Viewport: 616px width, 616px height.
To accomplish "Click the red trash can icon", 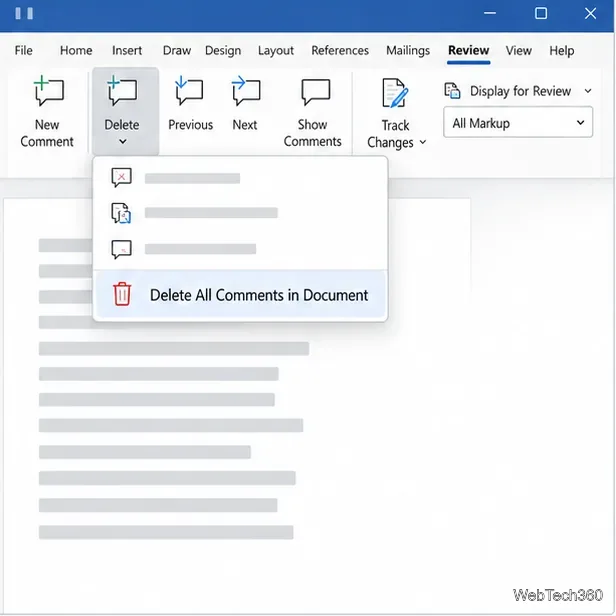I will coord(122,294).
